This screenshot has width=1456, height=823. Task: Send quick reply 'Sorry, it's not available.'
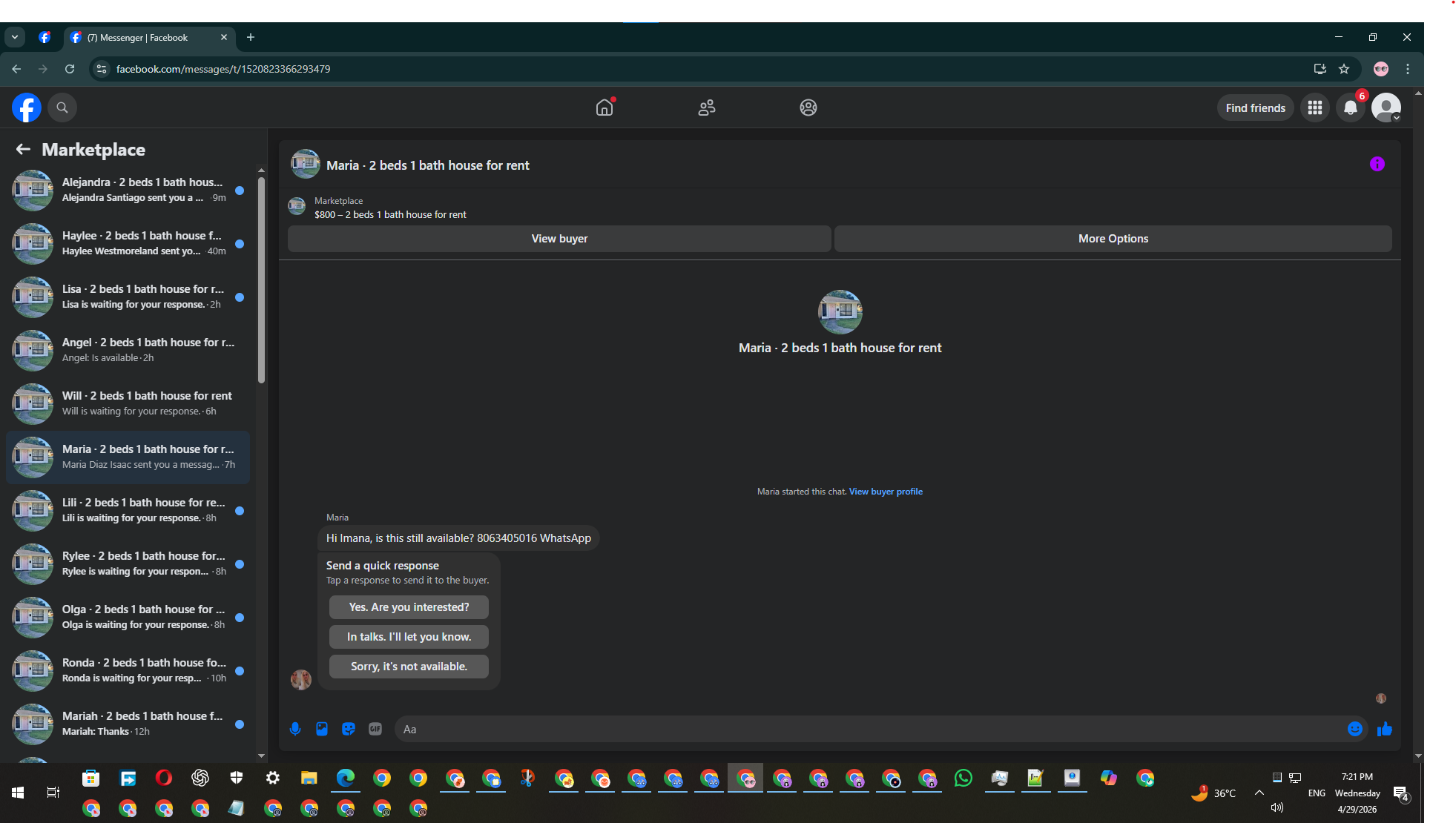(409, 667)
